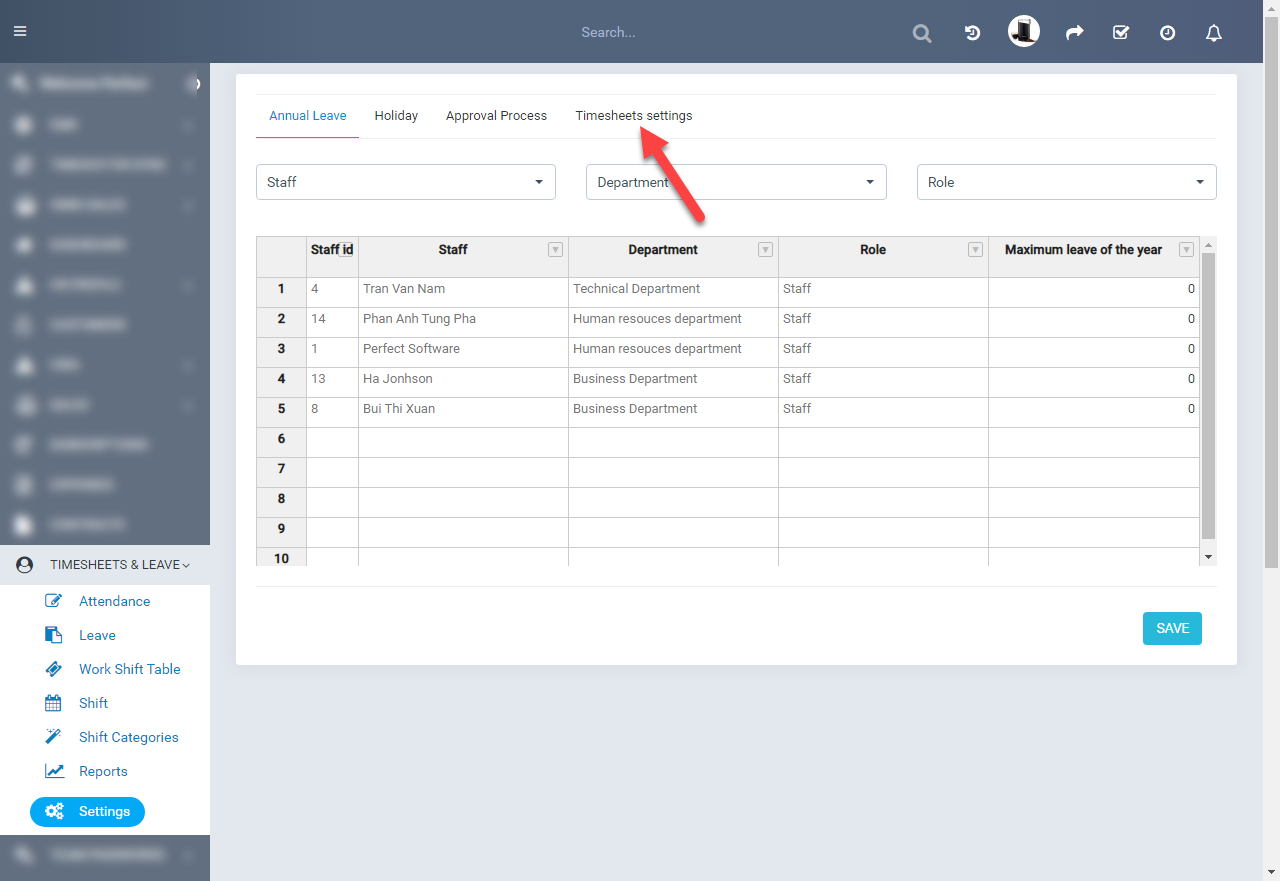Open Maximum leave of the year column filter

coord(1187,250)
